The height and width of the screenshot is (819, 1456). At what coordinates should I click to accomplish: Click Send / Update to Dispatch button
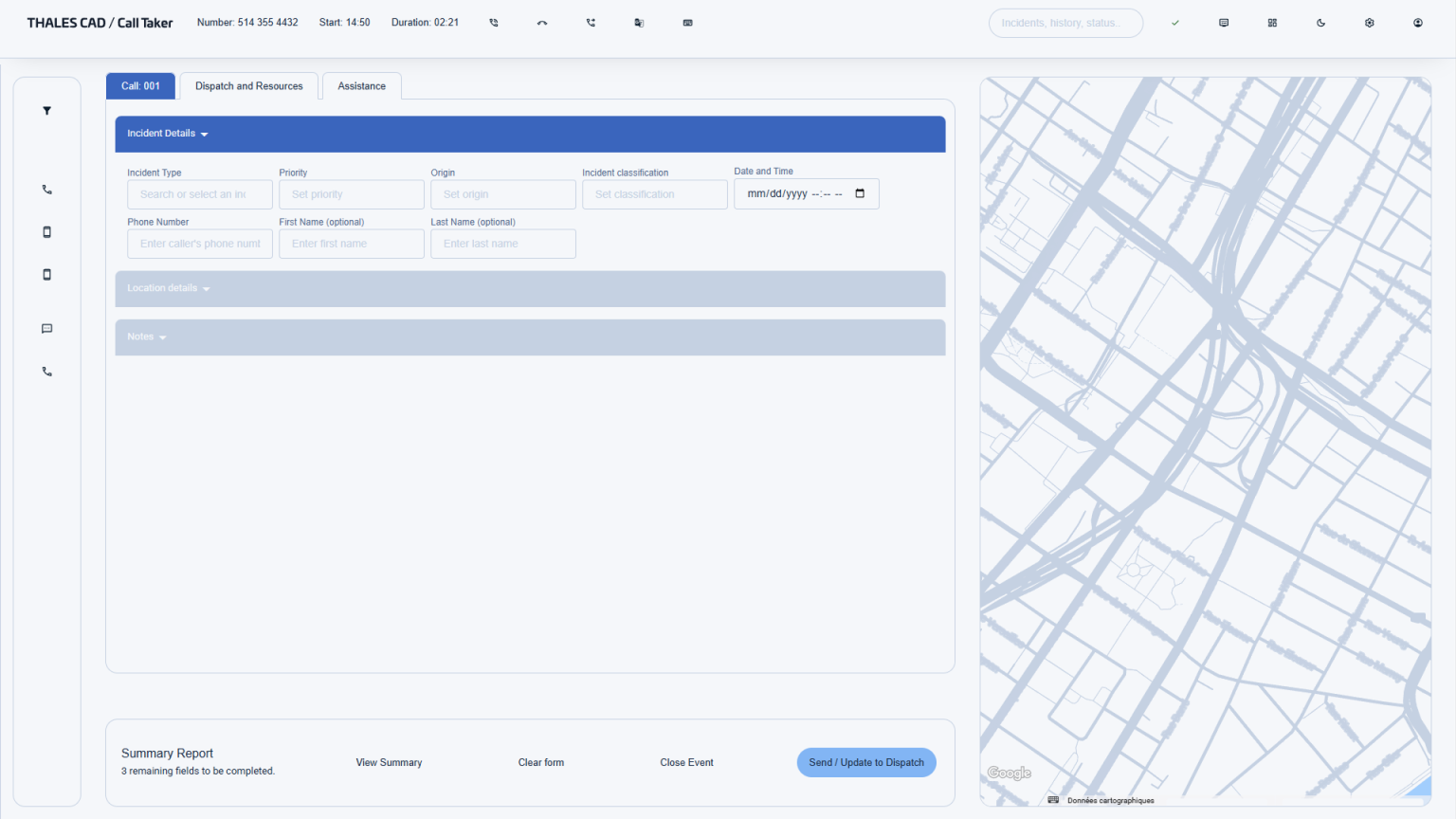865,762
